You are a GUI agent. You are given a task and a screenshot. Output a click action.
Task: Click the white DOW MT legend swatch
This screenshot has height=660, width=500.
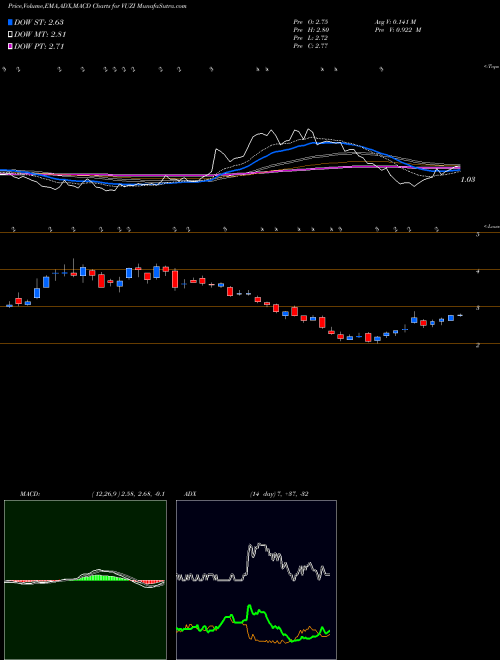click(x=10, y=35)
